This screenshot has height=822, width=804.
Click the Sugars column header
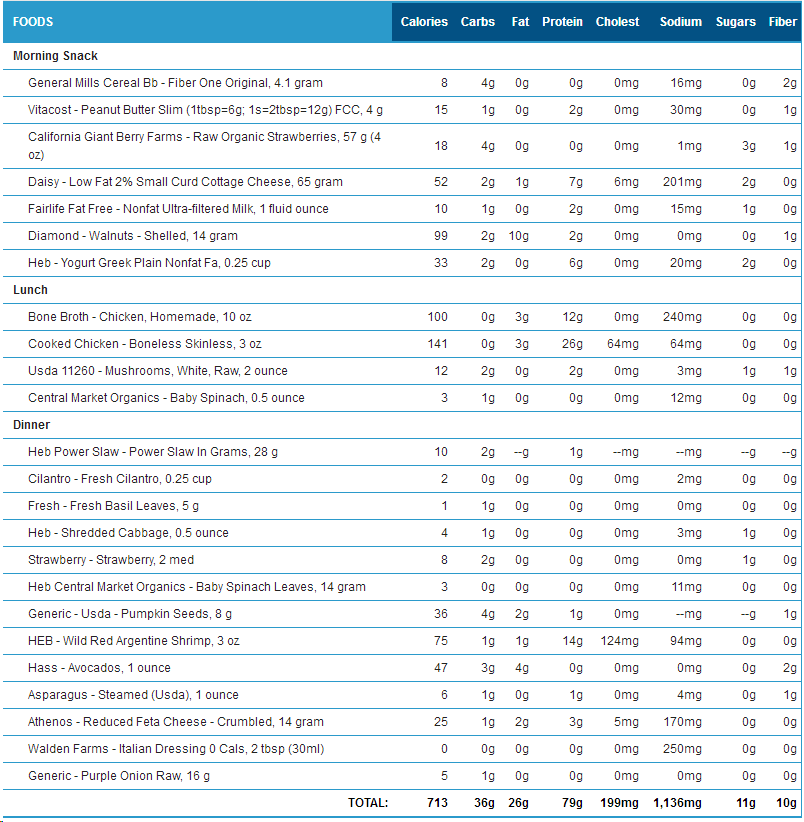(x=735, y=22)
